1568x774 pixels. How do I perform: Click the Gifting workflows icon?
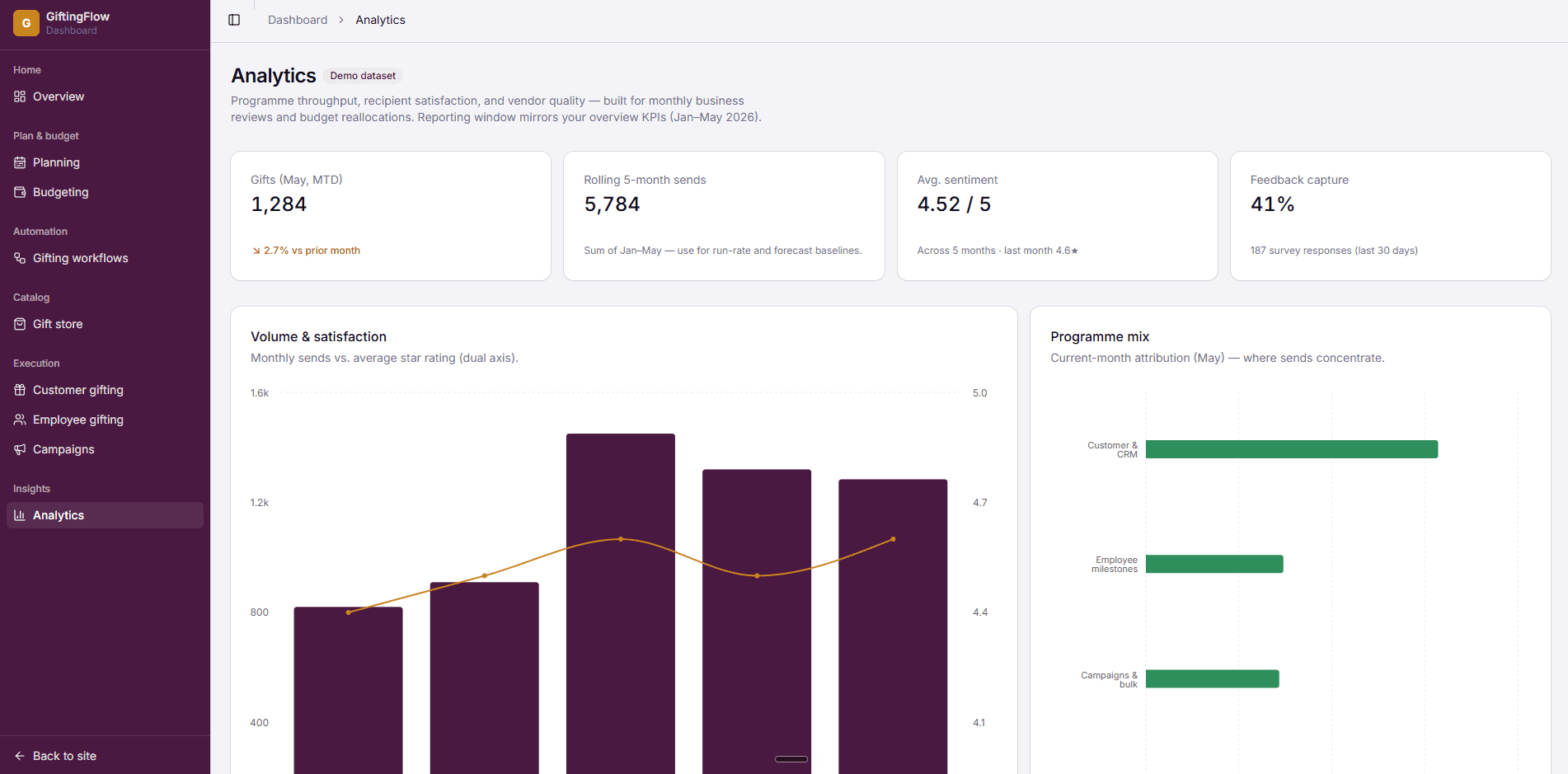20,258
